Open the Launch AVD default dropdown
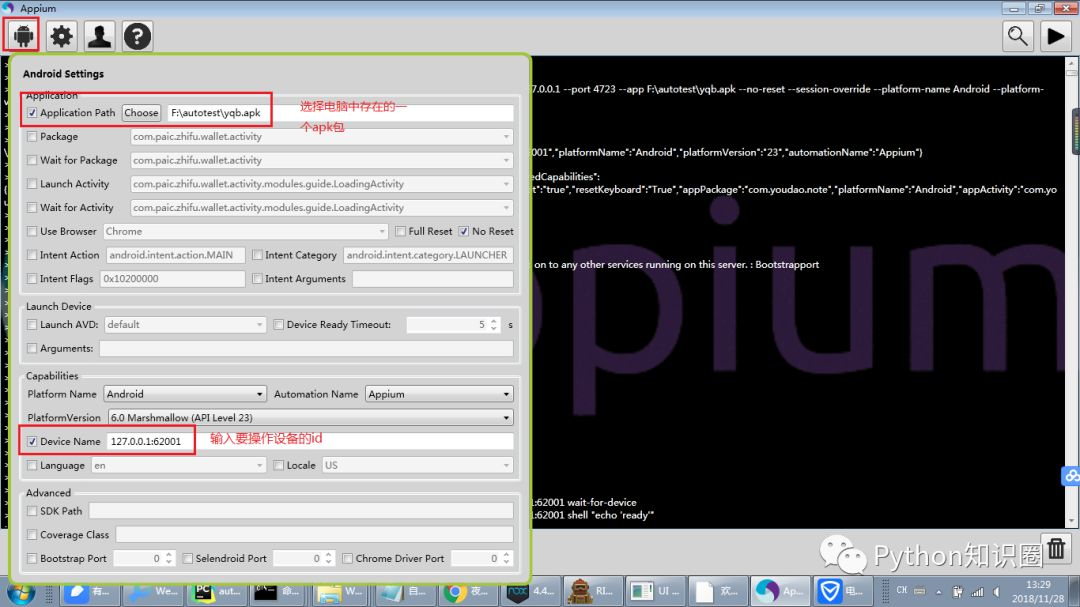Image resolution: width=1080 pixels, height=607 pixels. tap(185, 325)
